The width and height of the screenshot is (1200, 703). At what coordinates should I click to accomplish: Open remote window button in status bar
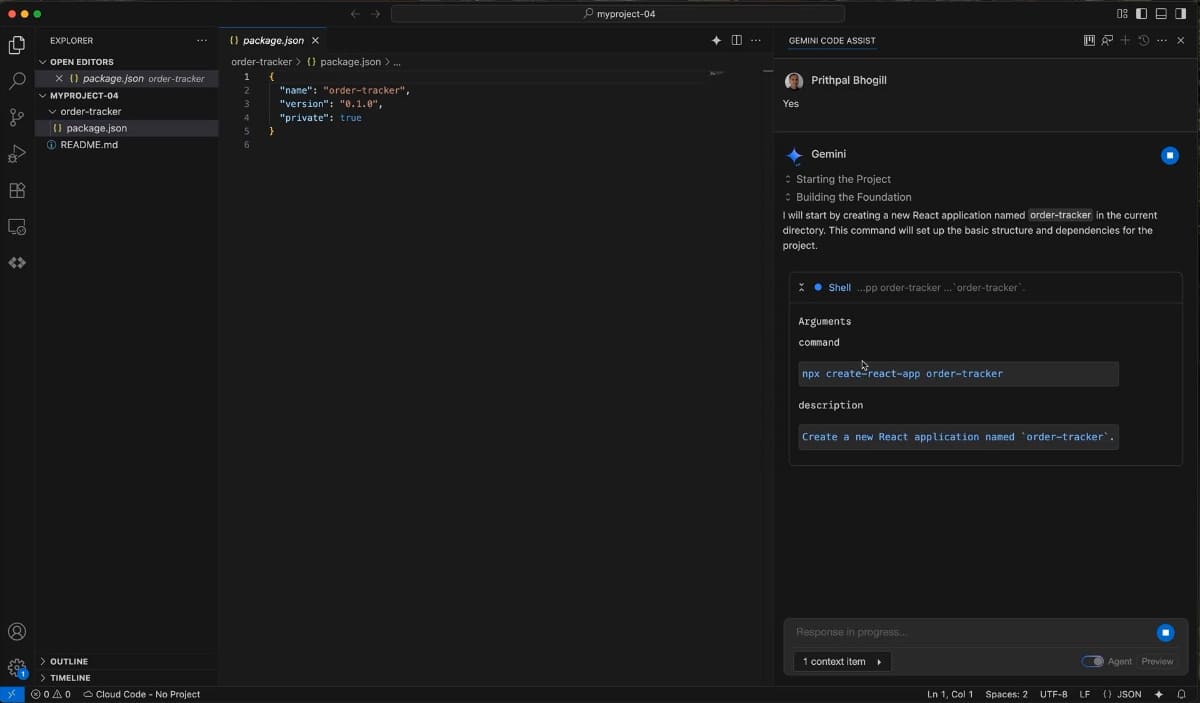12,694
